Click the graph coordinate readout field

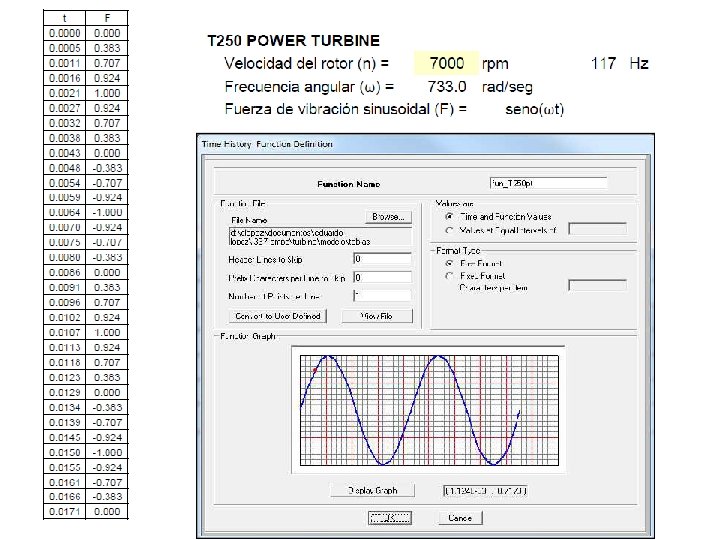tap(485, 491)
